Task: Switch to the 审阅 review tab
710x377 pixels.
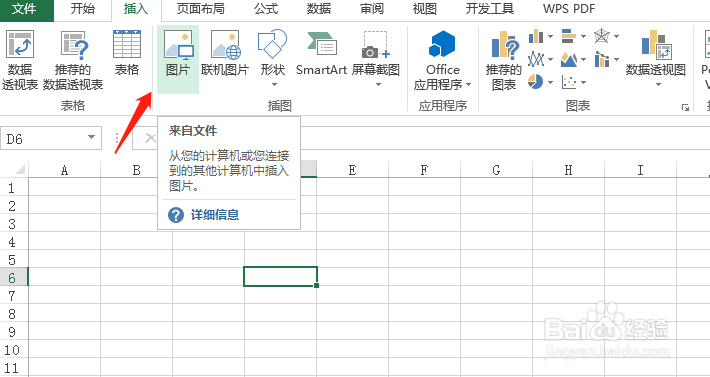Action: point(372,9)
